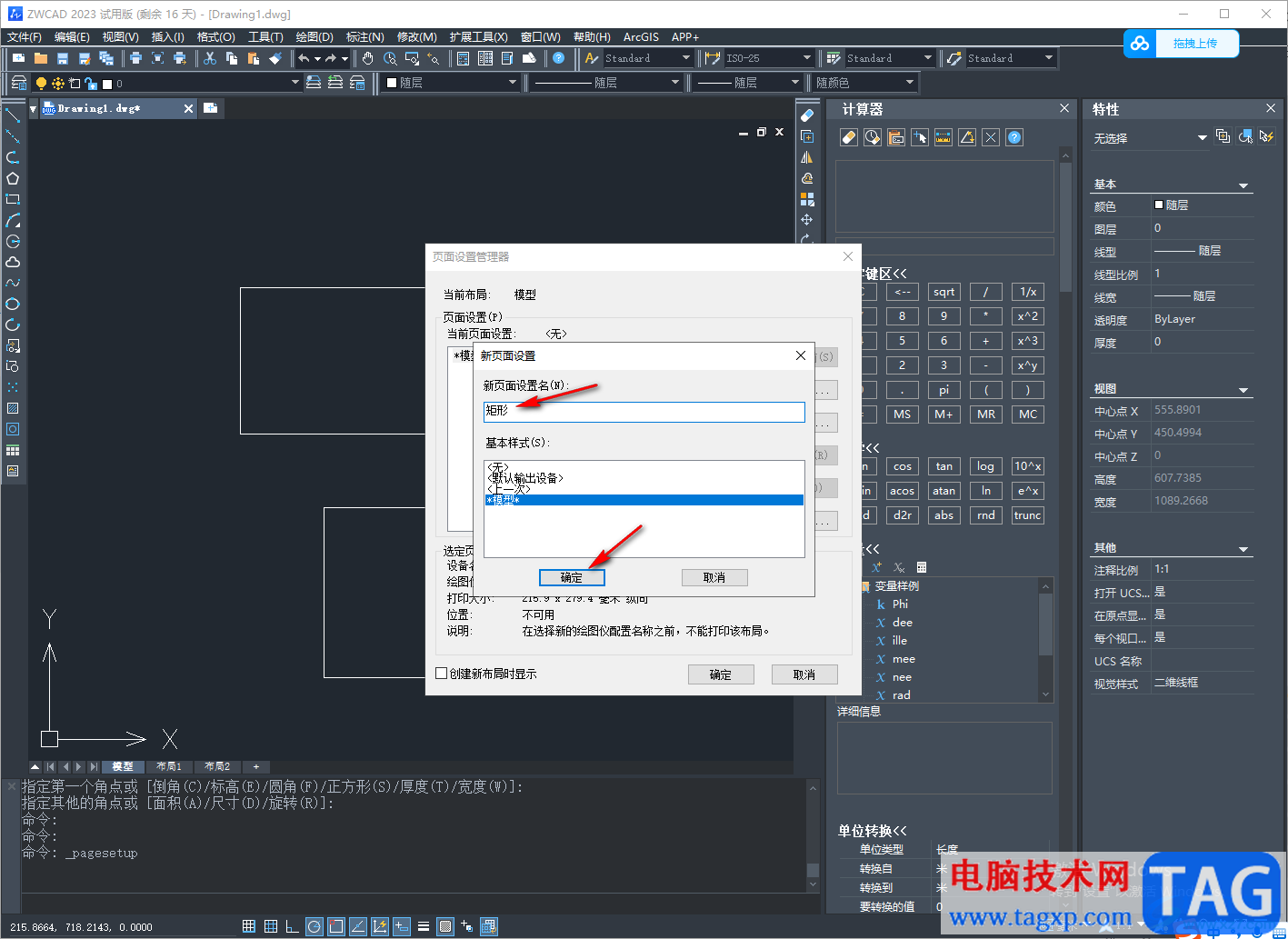
Task: Enable the 创建新布局时显示 checkbox
Action: (x=442, y=674)
